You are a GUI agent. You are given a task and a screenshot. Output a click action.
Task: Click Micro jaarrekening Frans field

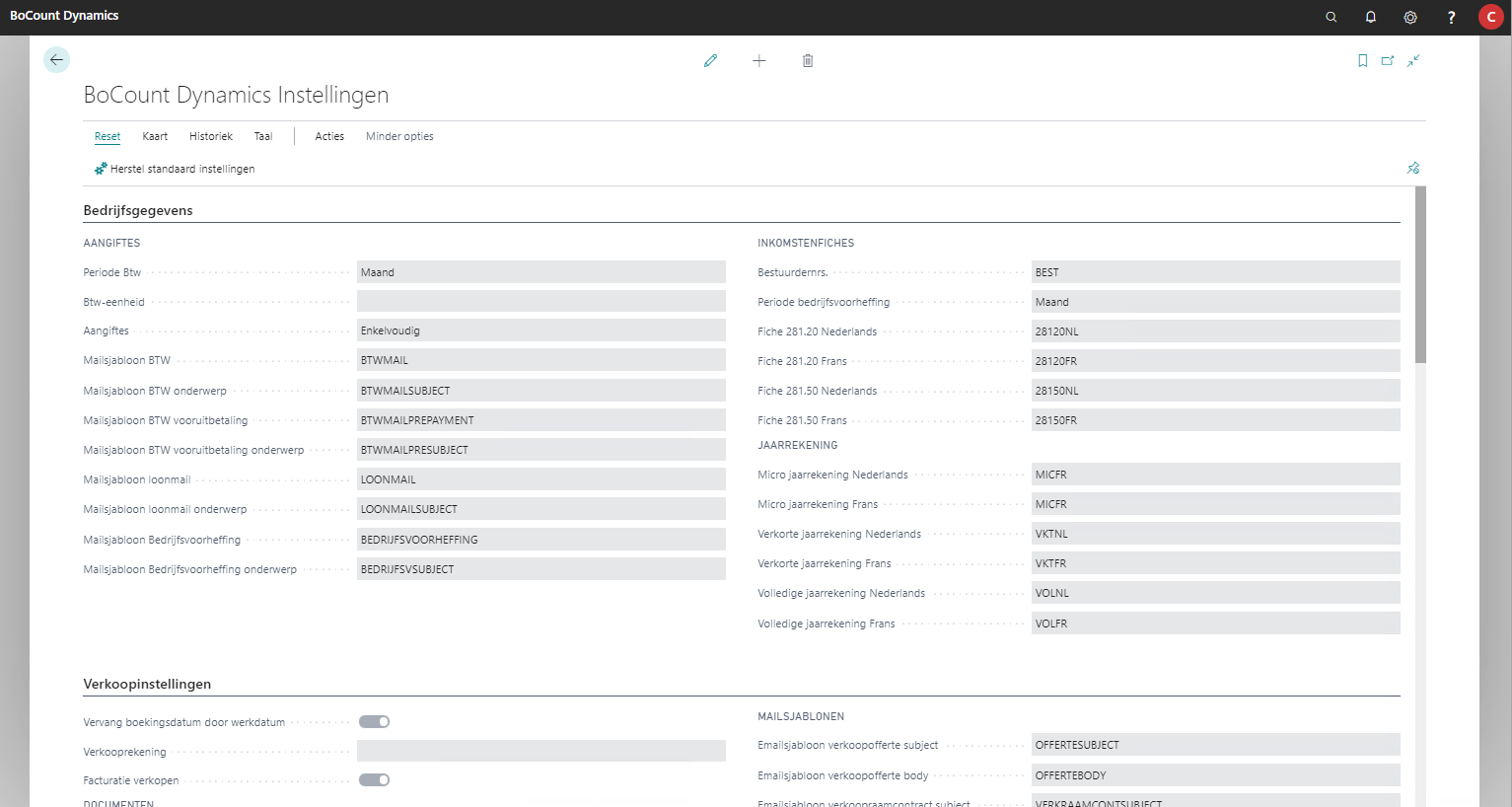pos(1216,504)
